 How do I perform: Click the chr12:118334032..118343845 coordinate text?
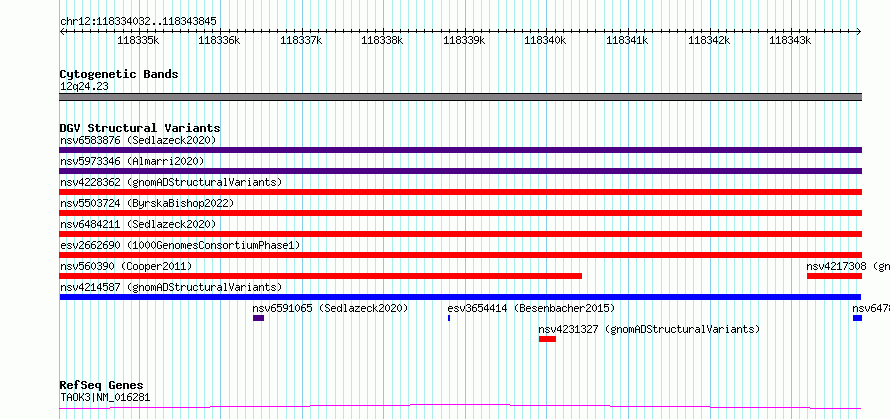[x=138, y=22]
